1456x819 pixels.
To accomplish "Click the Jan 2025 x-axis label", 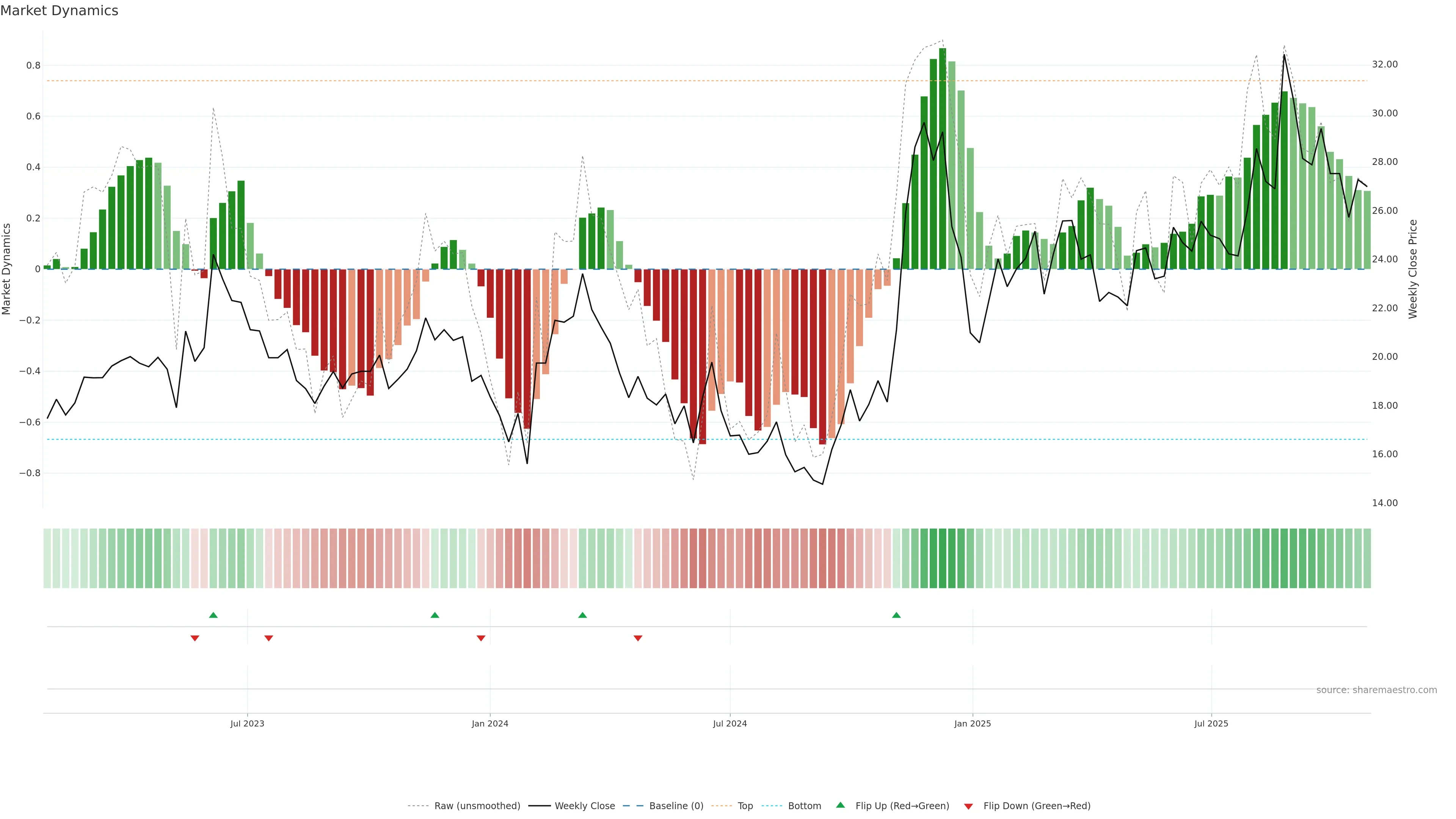I will pyautogui.click(x=972, y=723).
